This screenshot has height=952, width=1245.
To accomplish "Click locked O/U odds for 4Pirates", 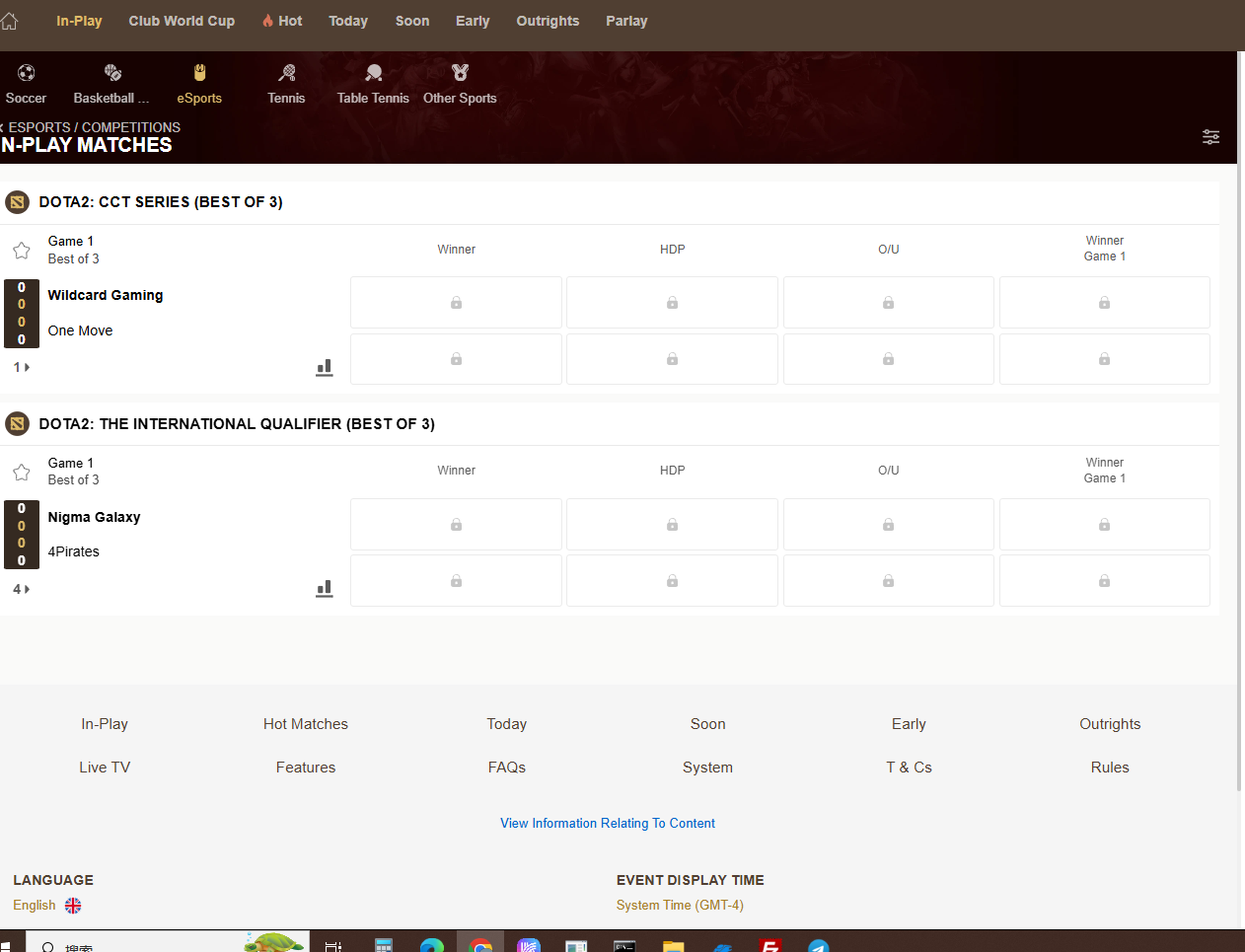I will 888,580.
